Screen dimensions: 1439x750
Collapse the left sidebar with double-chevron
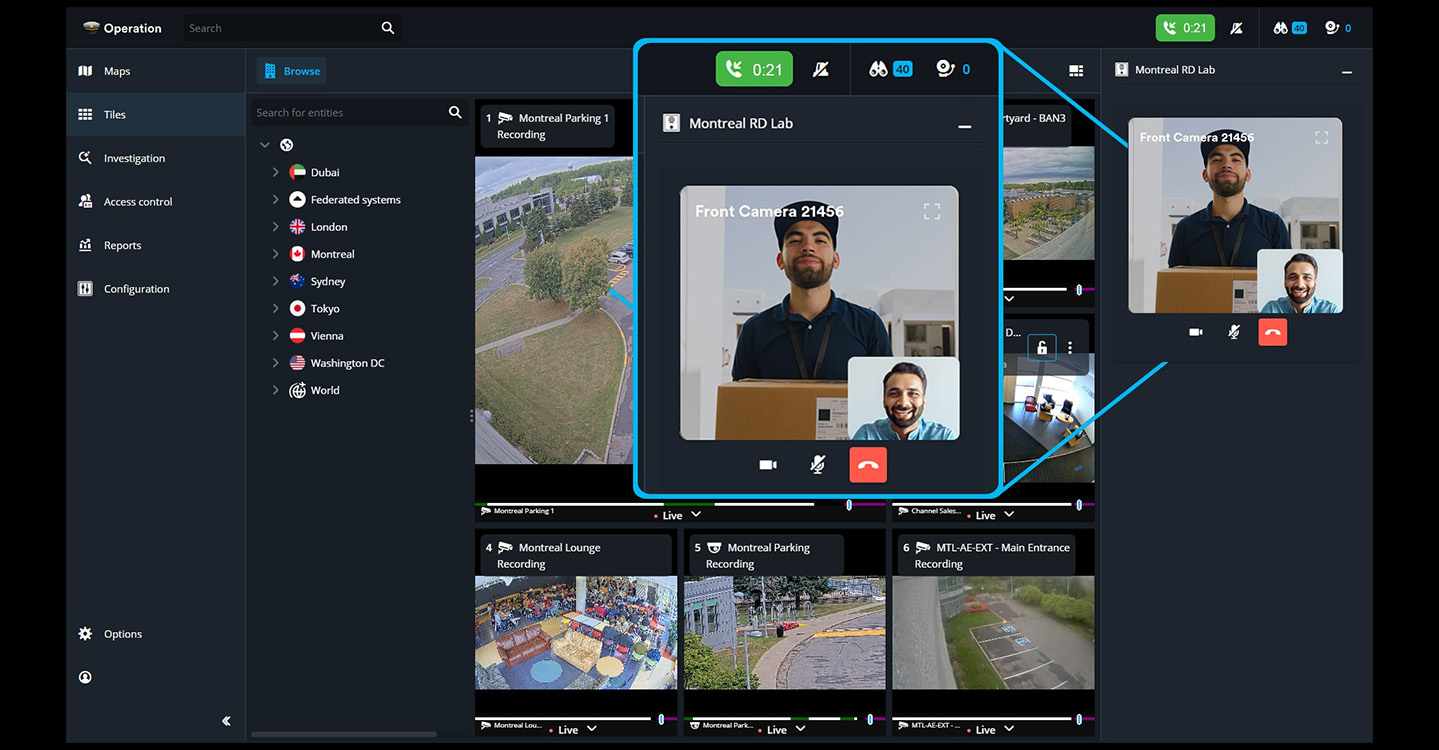(226, 721)
